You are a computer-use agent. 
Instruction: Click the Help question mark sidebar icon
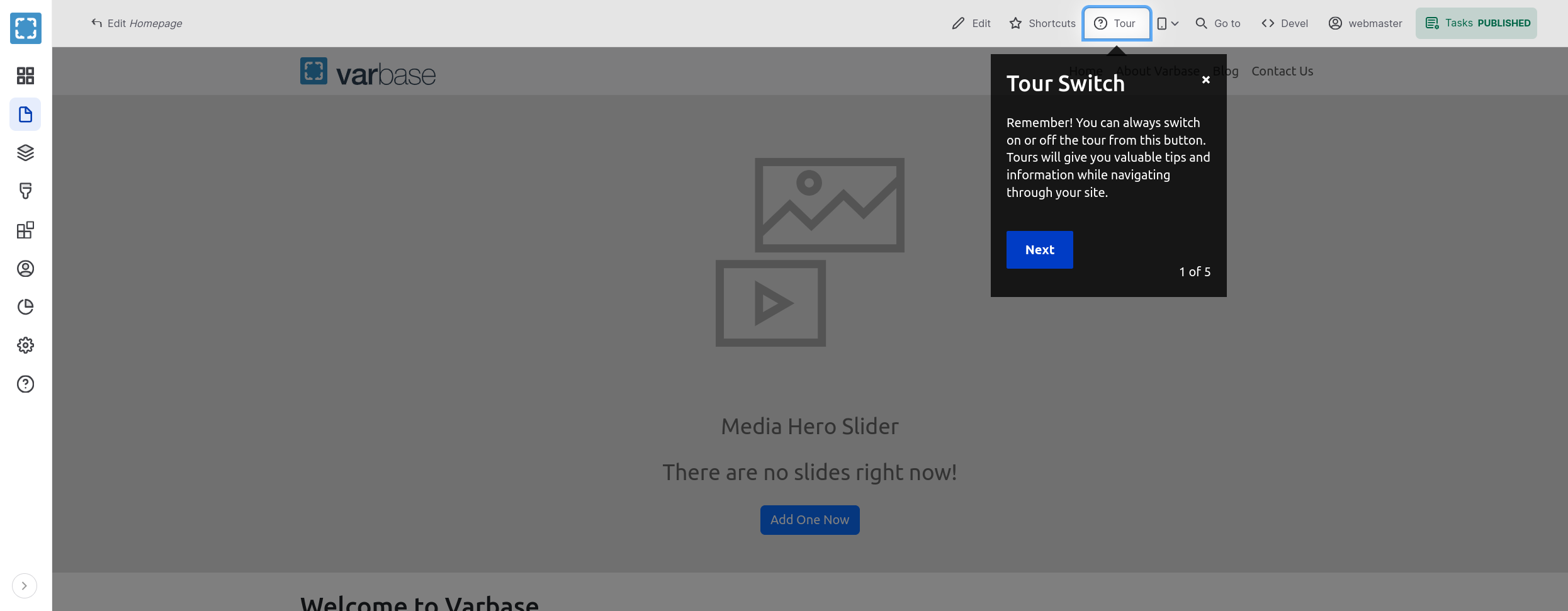pos(25,384)
